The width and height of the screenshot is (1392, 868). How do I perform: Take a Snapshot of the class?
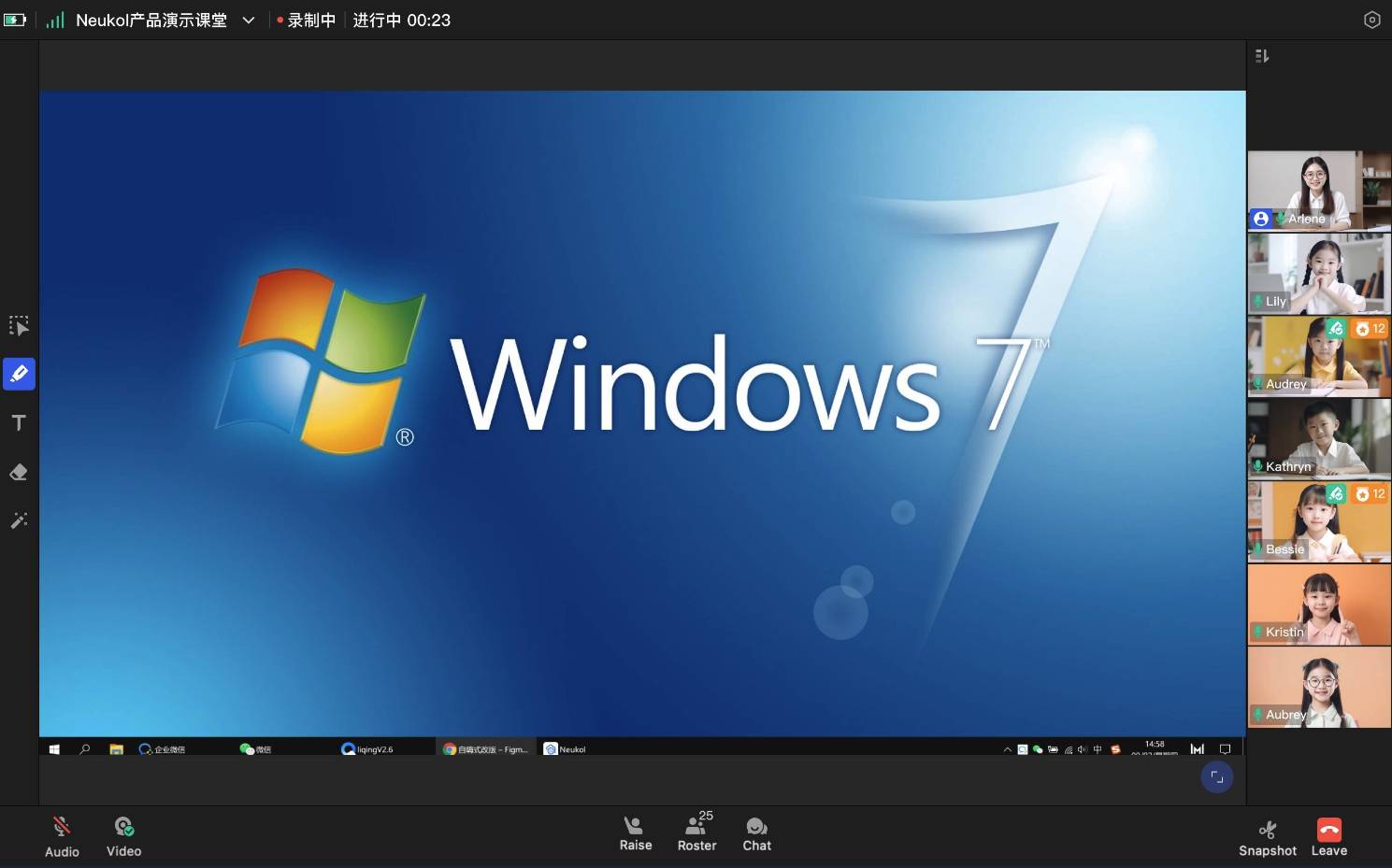(1268, 837)
